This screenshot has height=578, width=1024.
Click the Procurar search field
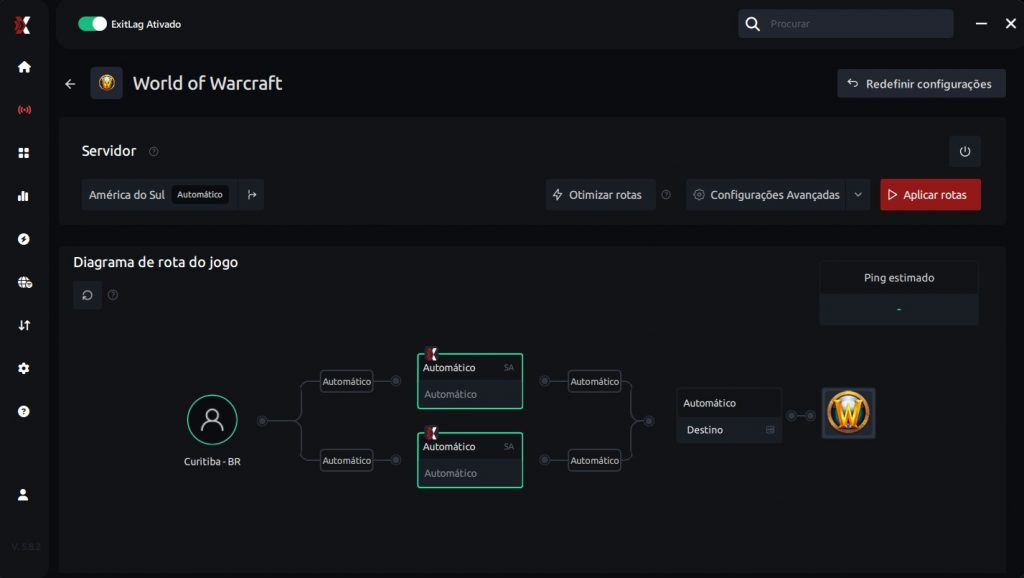tap(855, 24)
